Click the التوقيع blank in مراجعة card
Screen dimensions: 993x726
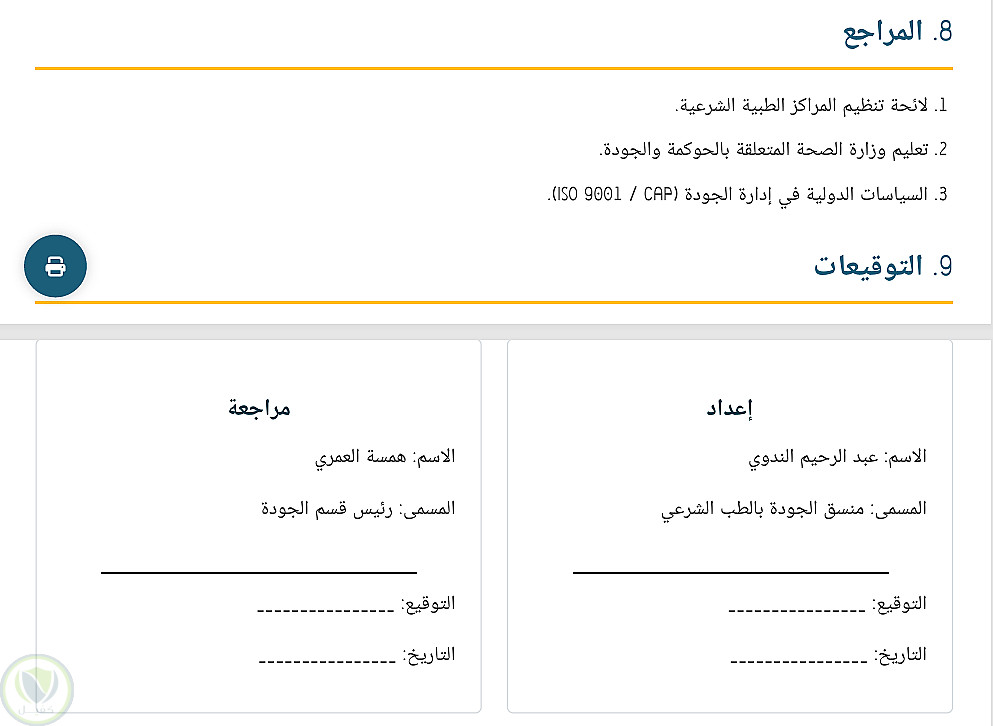coord(326,608)
